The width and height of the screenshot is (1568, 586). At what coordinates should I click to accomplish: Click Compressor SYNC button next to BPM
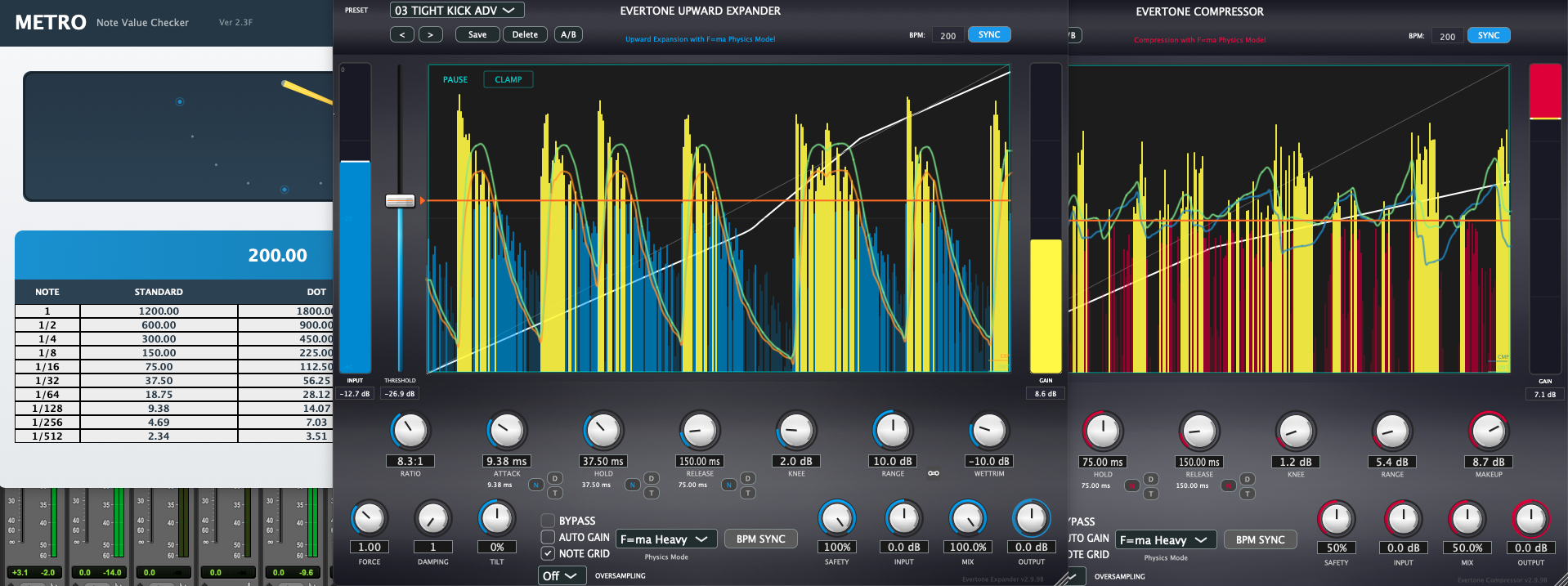click(x=1489, y=35)
